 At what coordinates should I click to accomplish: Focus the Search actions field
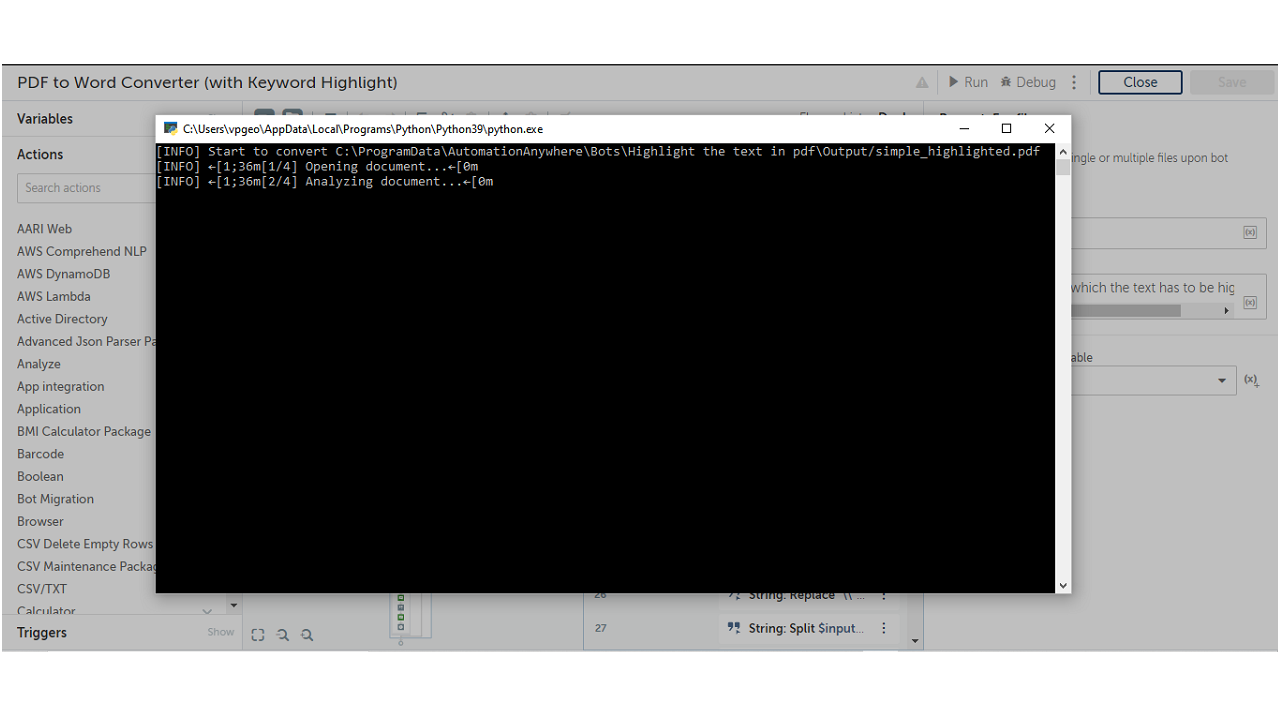tap(86, 188)
